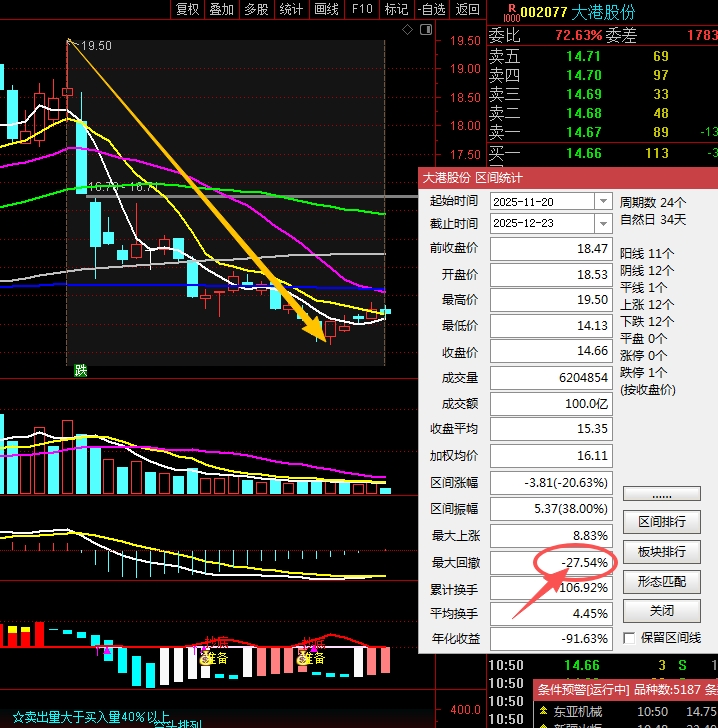Click the 区间涨幅 value -3.81(-20.63%)
718x728 pixels.
click(551, 483)
